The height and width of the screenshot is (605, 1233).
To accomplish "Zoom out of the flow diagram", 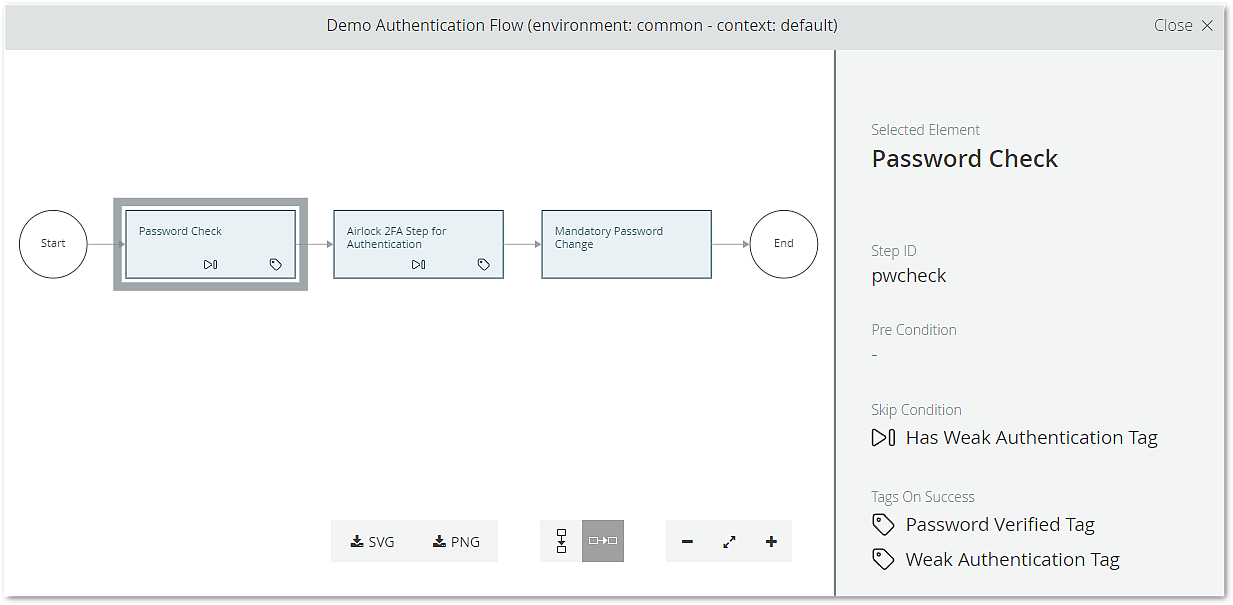I will click(687, 542).
